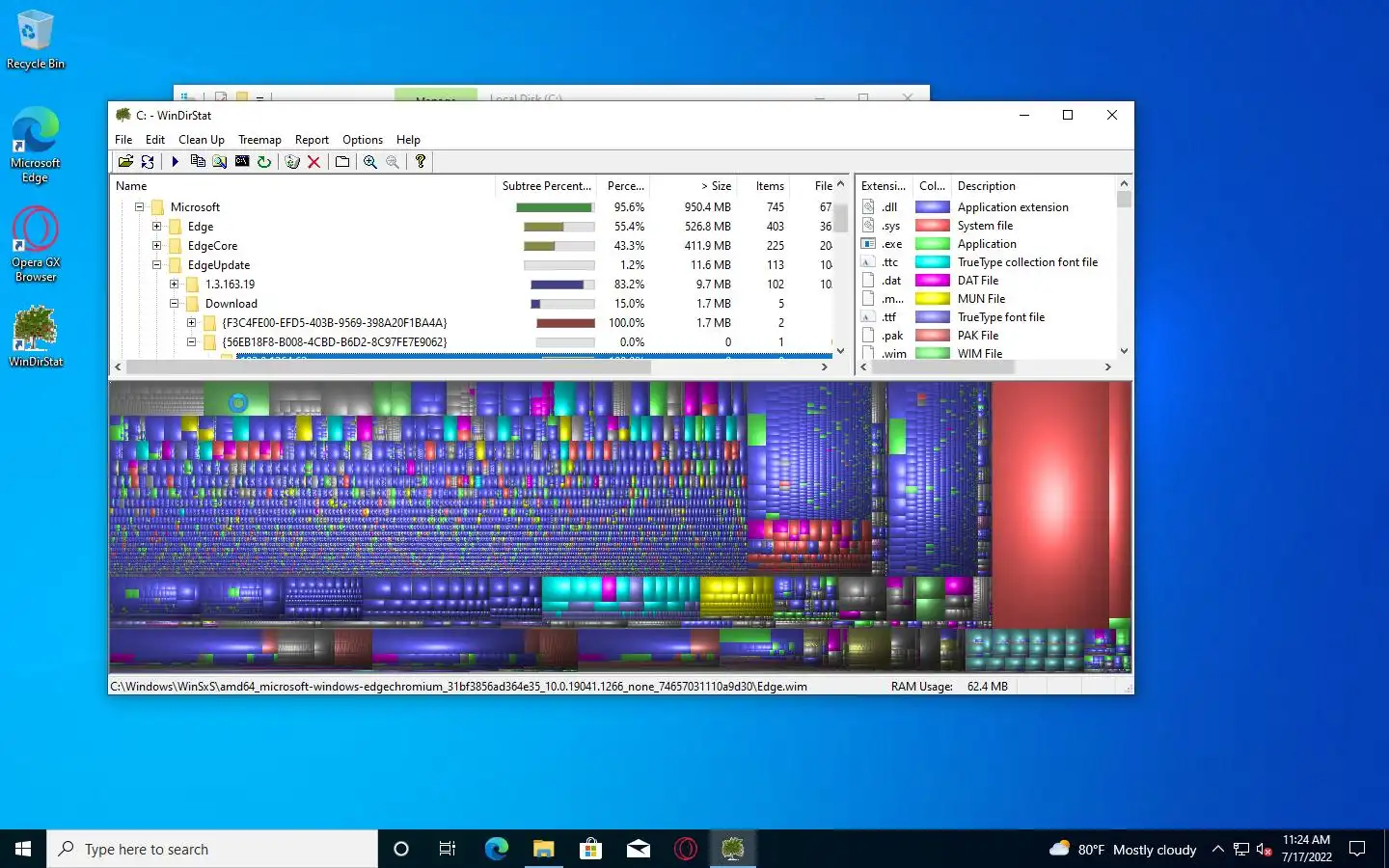Open the Clean Up menu

pyautogui.click(x=202, y=140)
